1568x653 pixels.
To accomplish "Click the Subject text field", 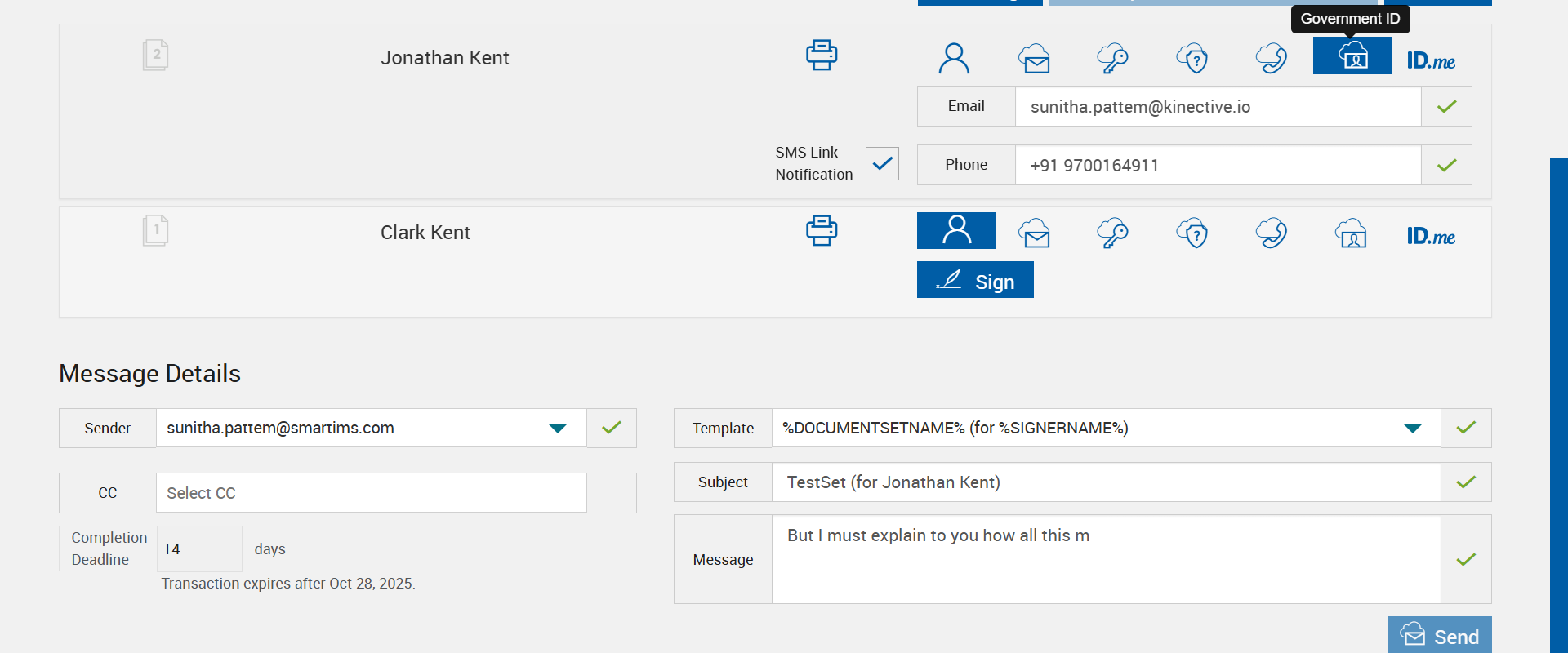I will [1106, 482].
